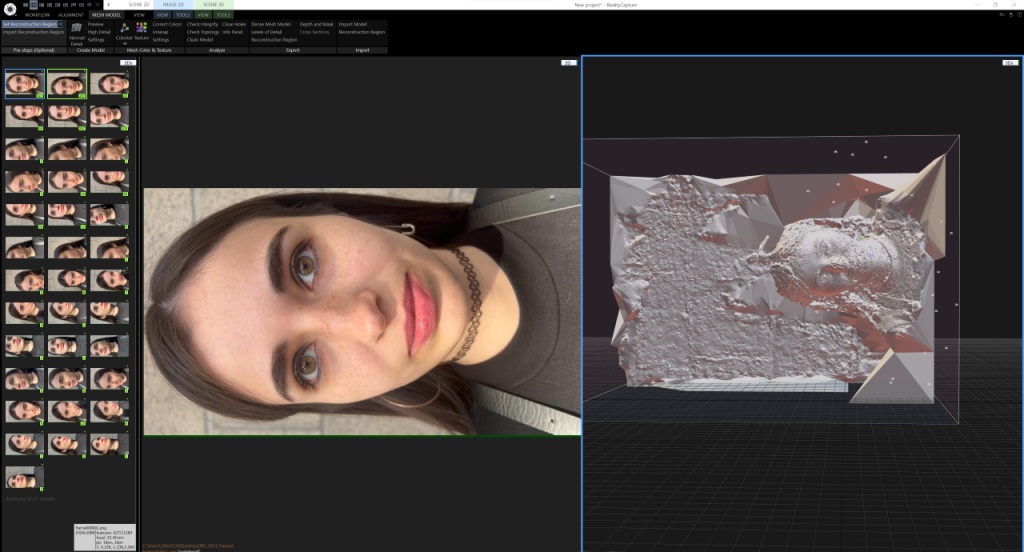Open the Info Panel

[x=232, y=32]
